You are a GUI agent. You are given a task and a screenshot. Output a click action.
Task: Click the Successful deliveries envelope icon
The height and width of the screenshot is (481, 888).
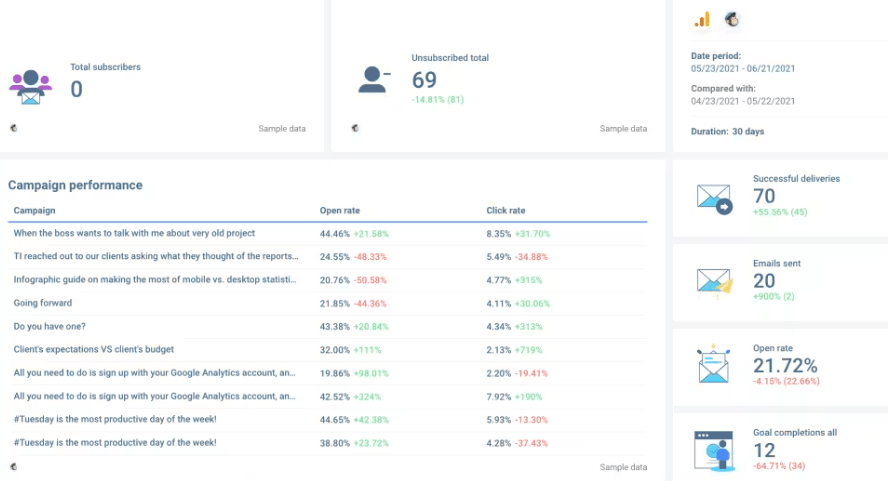pyautogui.click(x=714, y=199)
